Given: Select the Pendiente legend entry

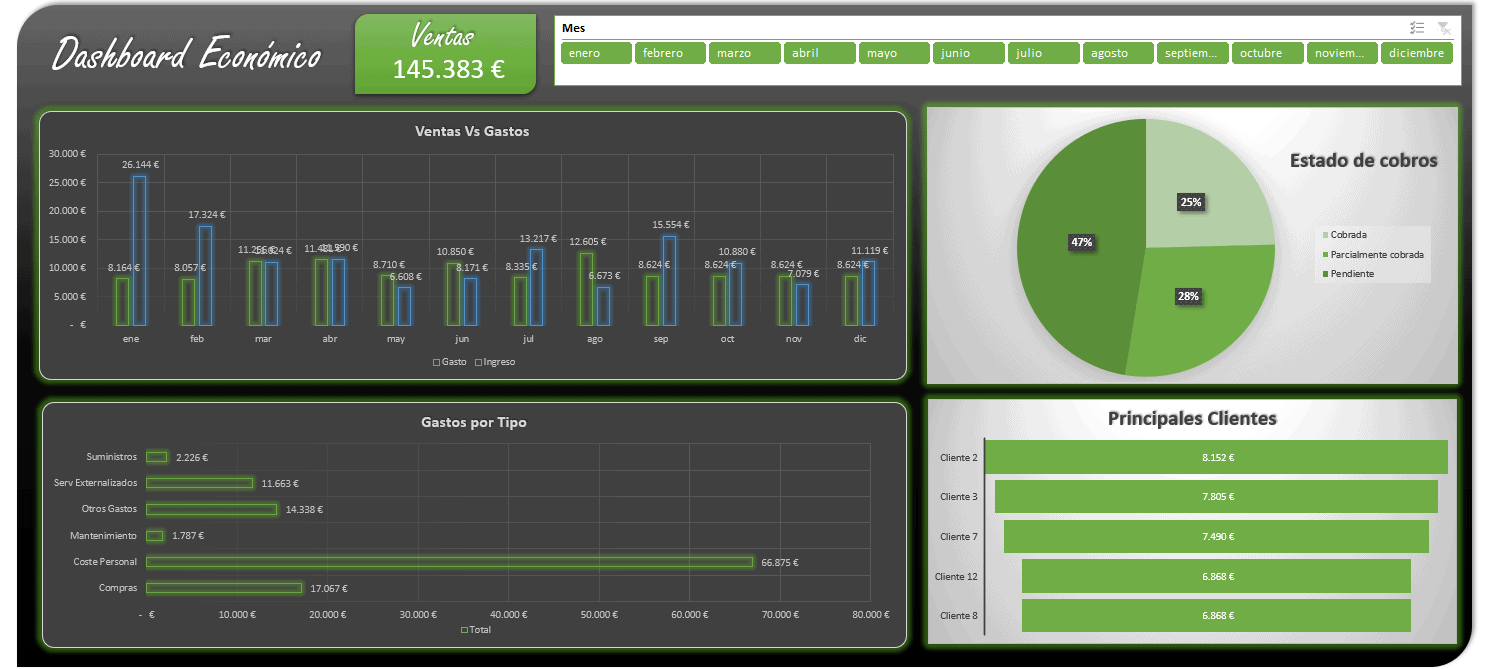Looking at the screenshot, I should click(x=1347, y=273).
